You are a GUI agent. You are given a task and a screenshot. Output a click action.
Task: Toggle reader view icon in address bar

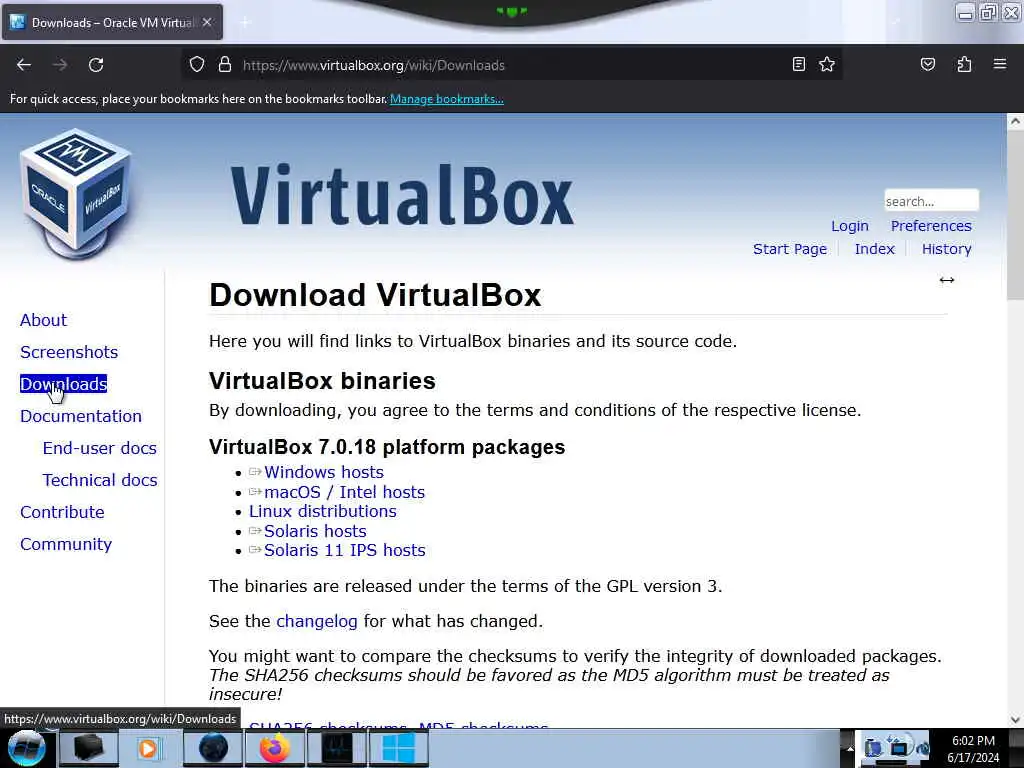798,64
